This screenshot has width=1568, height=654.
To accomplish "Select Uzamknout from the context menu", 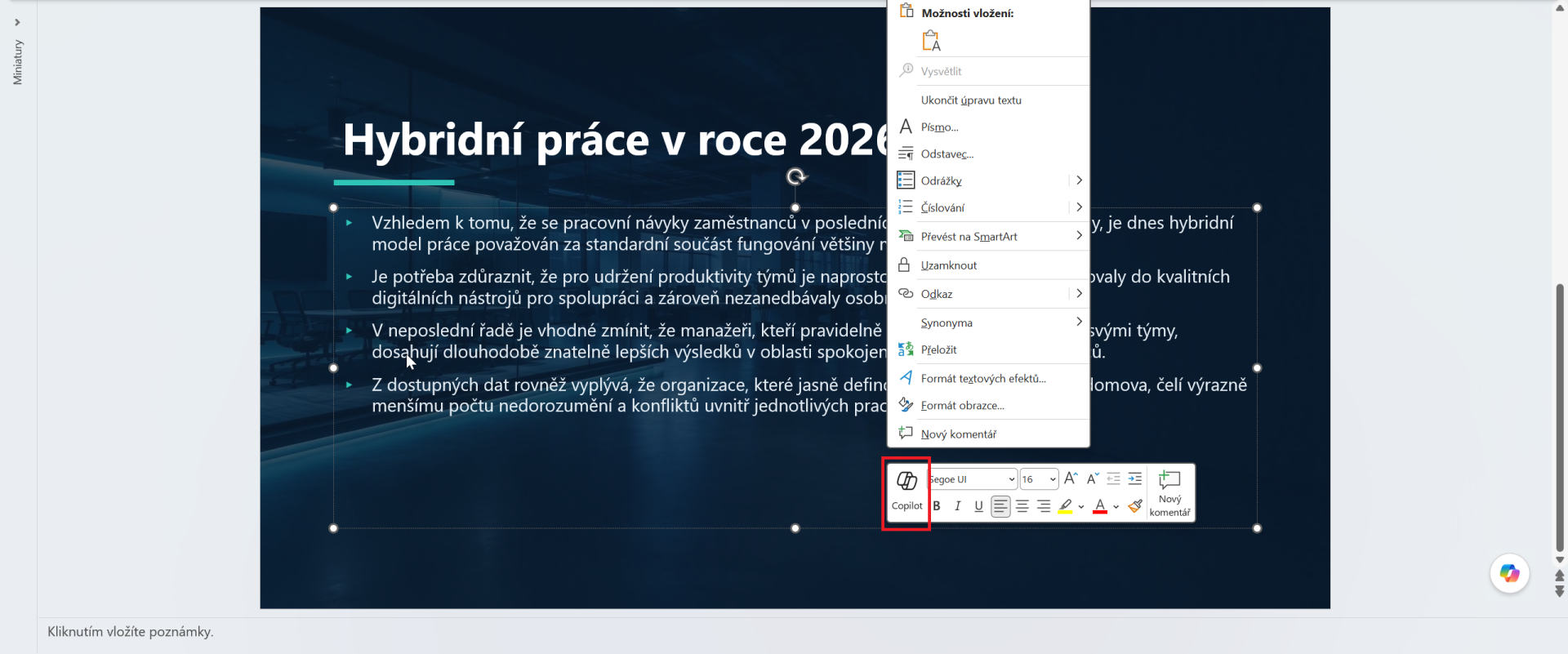I will [x=988, y=265].
